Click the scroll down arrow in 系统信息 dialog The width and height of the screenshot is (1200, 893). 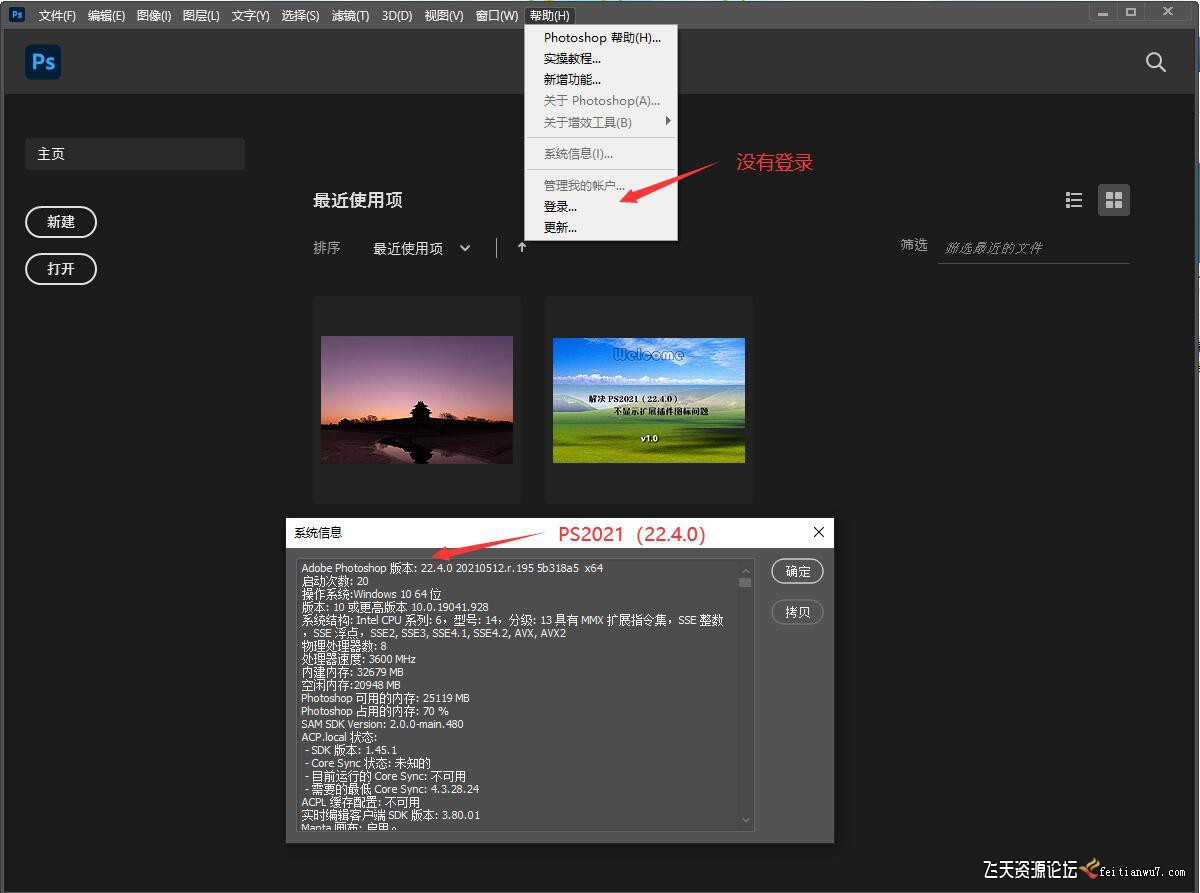tap(745, 821)
